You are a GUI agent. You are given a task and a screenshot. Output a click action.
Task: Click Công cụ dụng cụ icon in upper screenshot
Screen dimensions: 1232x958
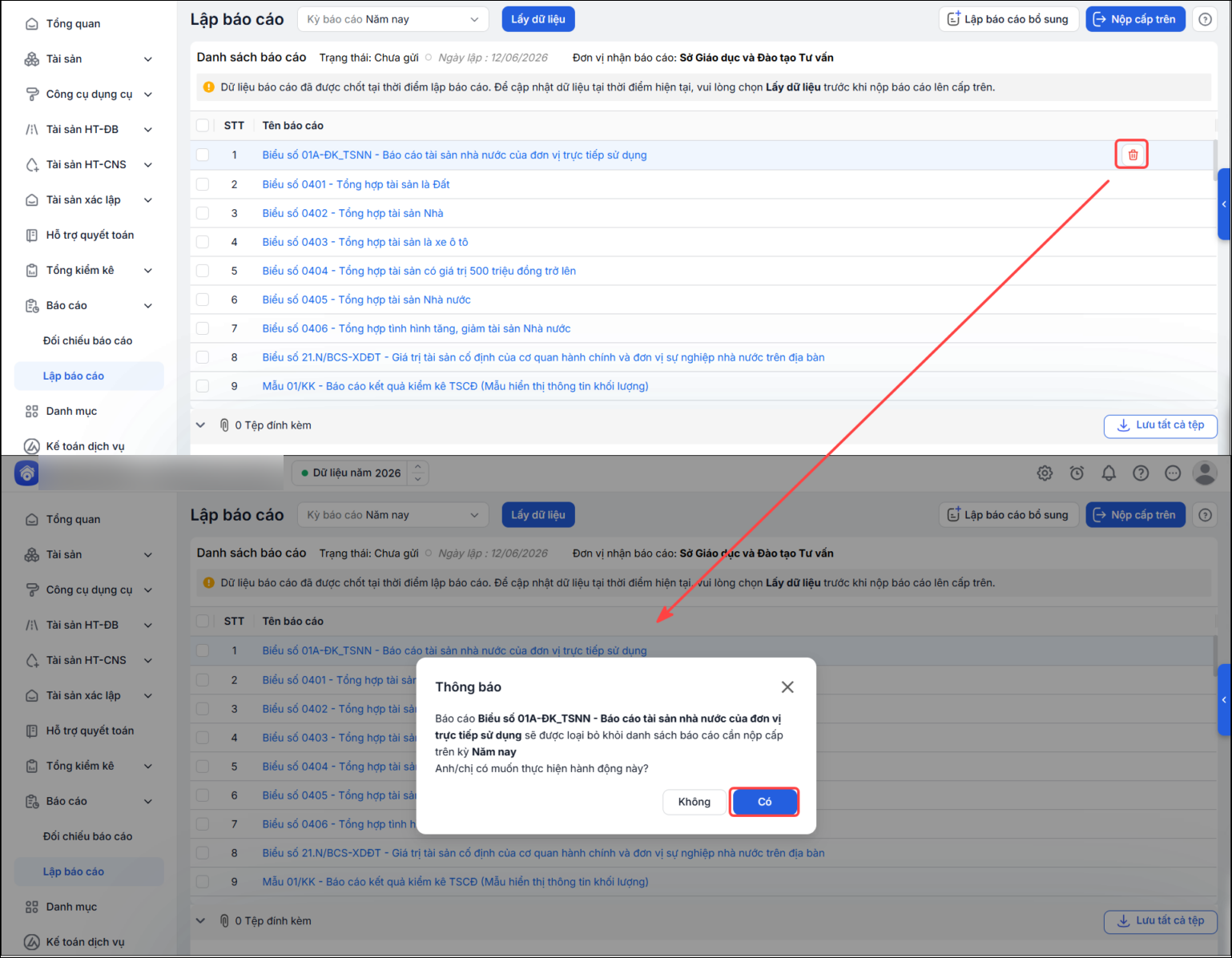click(31, 95)
